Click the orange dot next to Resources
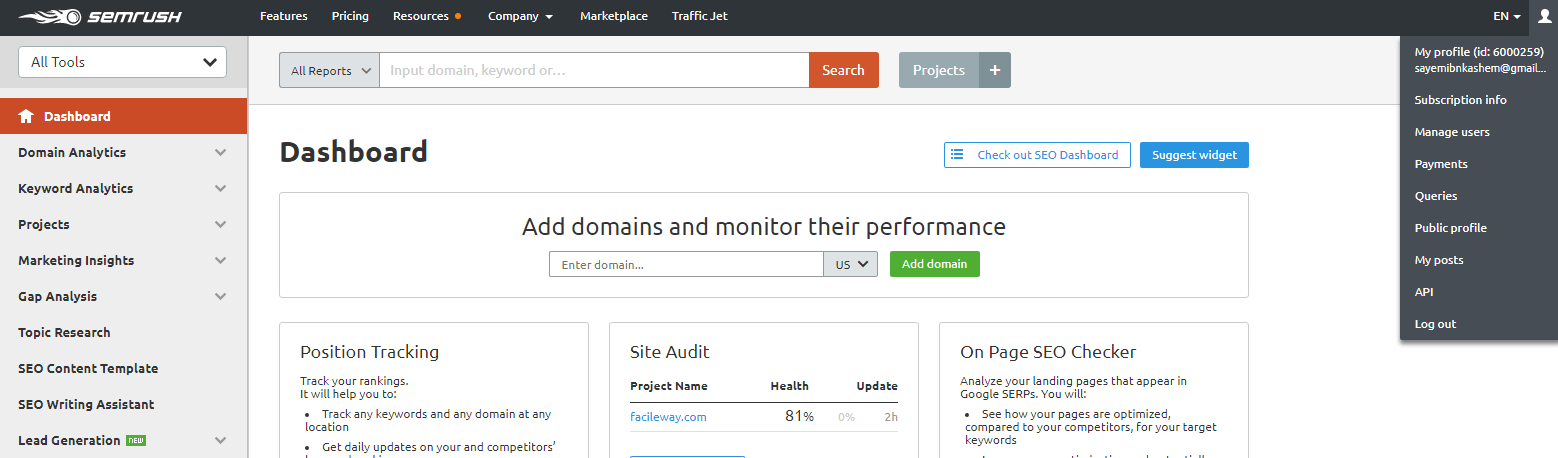Image resolution: width=1558 pixels, height=458 pixels. pyautogui.click(x=458, y=16)
